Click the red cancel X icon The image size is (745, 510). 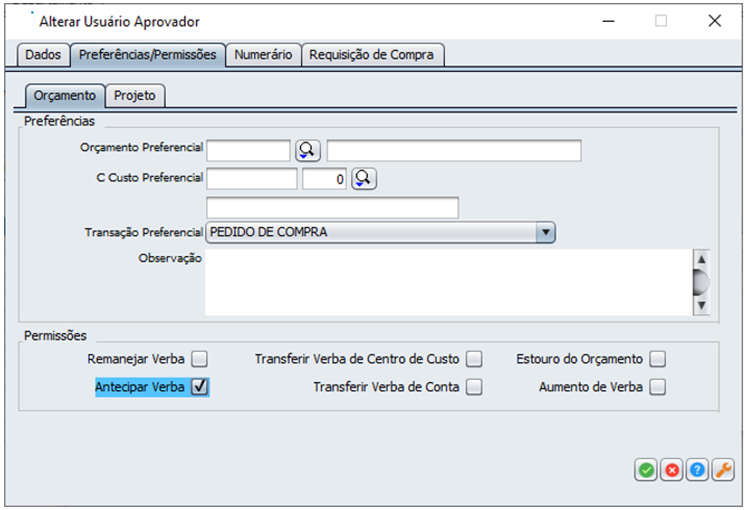[x=672, y=469]
